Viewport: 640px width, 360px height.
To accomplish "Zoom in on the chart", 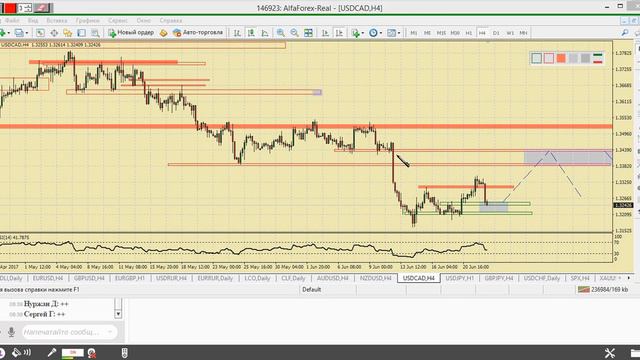I will [x=280, y=33].
